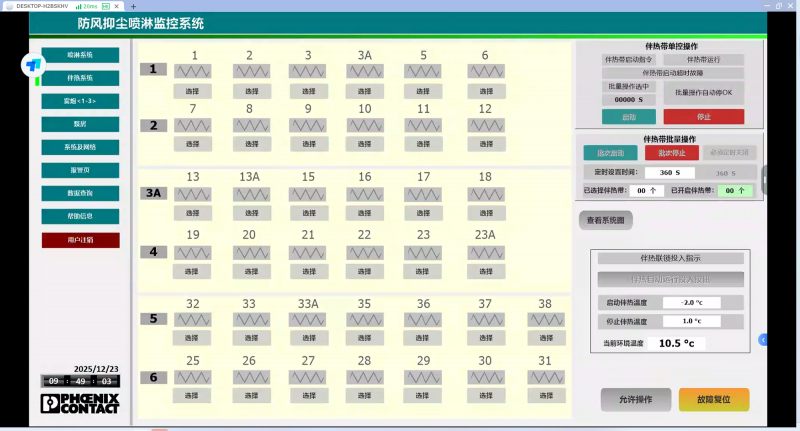Screen dimensions: 800x431
Task: Open the 数据查询 page
Action: coord(80,193)
